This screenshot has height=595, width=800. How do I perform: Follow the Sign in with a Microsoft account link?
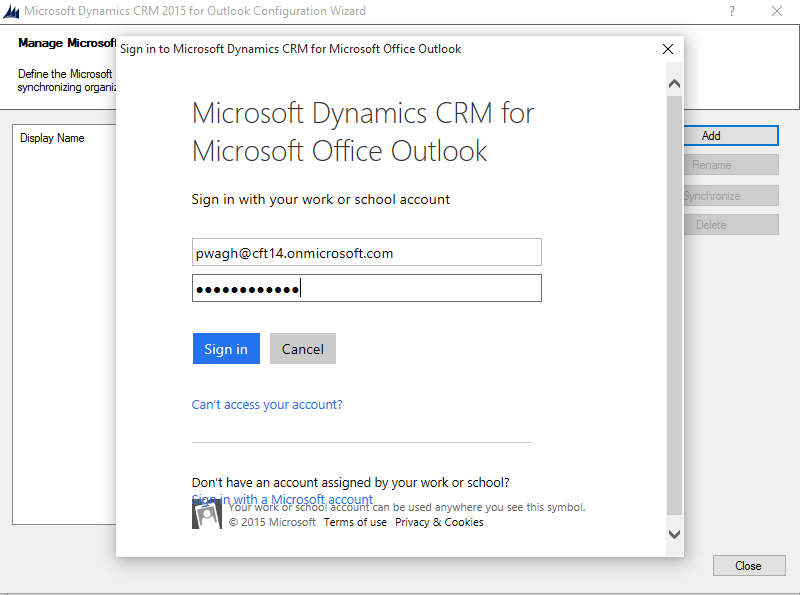[282, 499]
